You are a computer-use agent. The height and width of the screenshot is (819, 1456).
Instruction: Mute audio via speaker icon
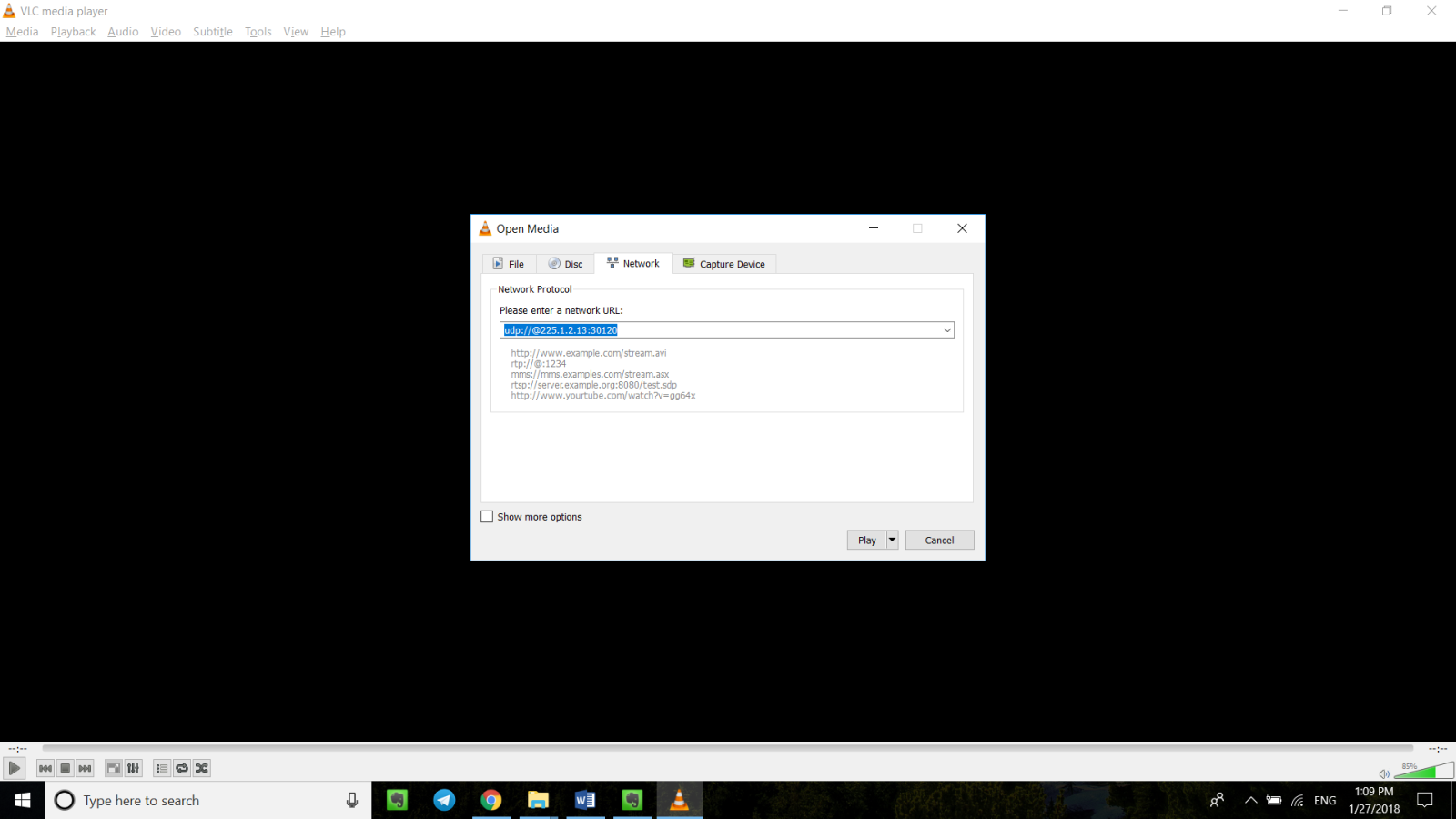coord(1384,773)
